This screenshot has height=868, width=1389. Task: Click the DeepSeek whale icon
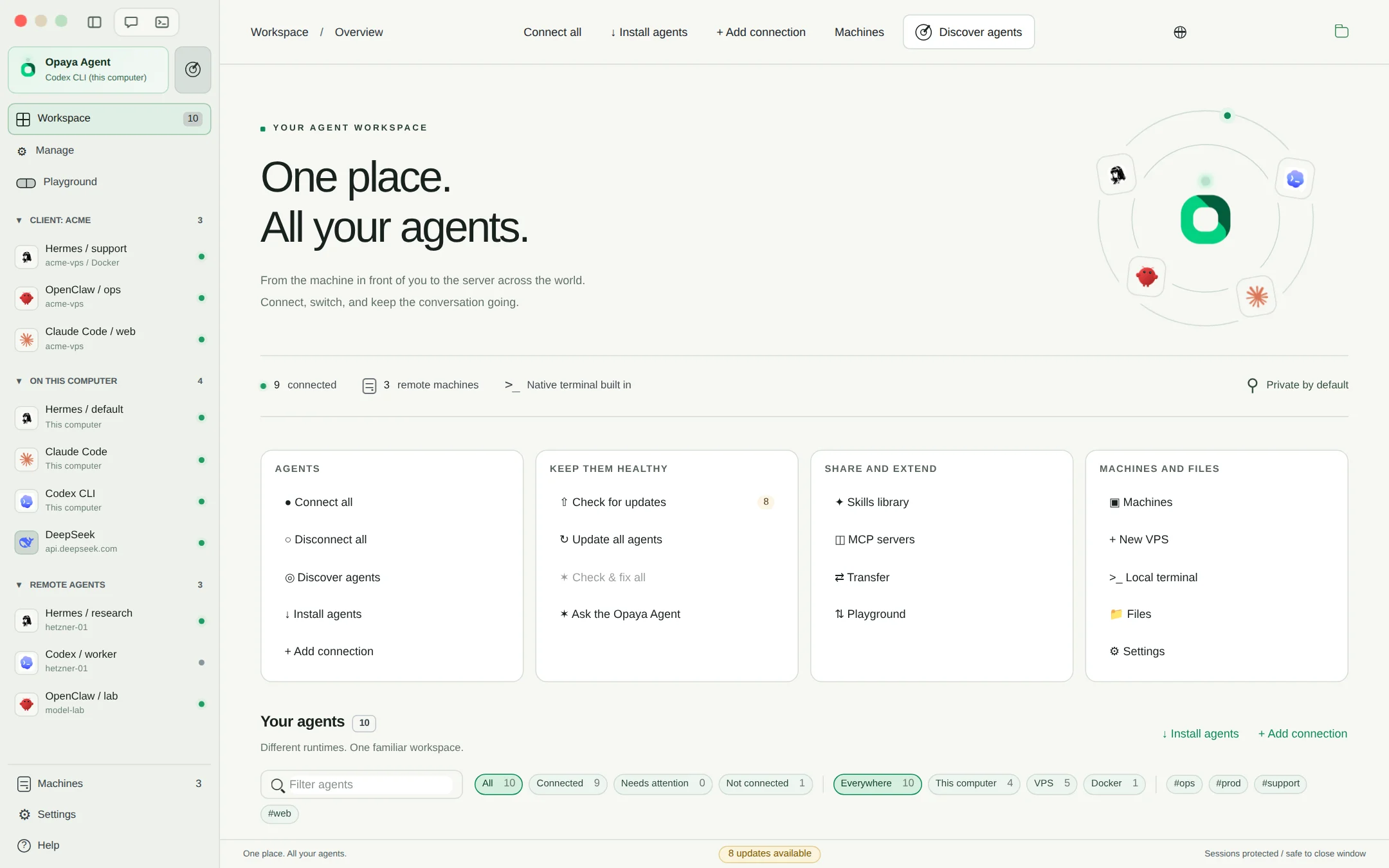click(26, 543)
